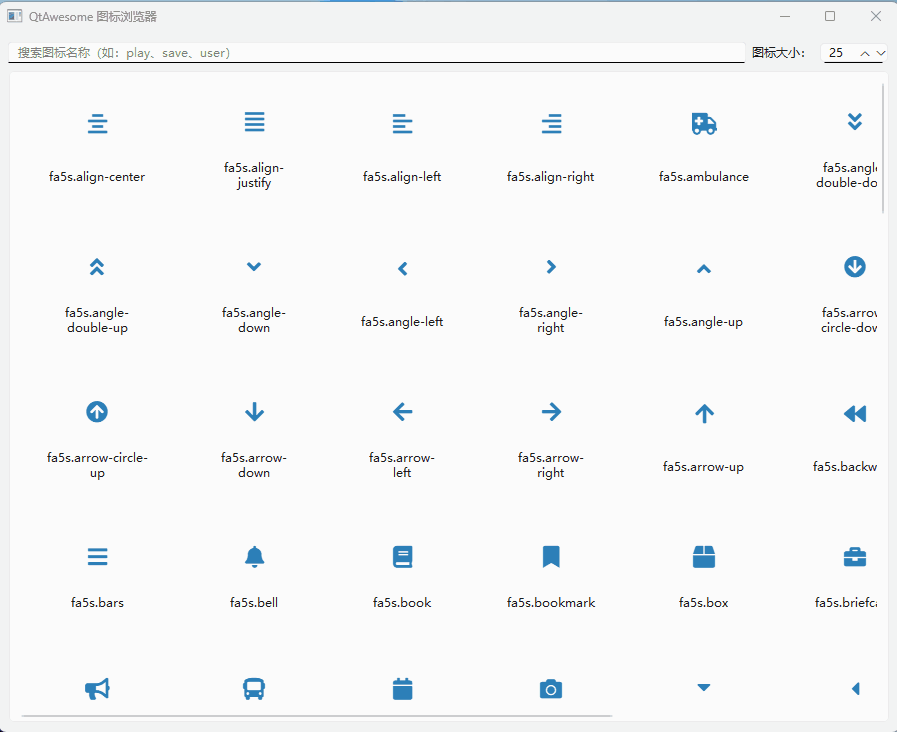Click the fa5s.angle-up label
This screenshot has height=732, width=897.
pos(704,322)
